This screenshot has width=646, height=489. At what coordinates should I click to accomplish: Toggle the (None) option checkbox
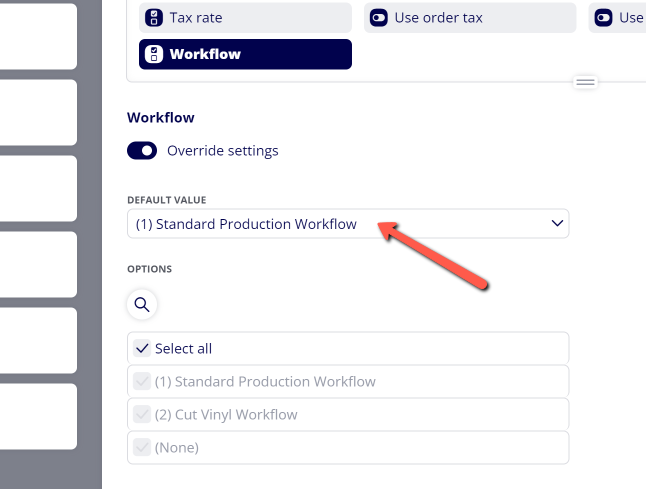click(142, 447)
